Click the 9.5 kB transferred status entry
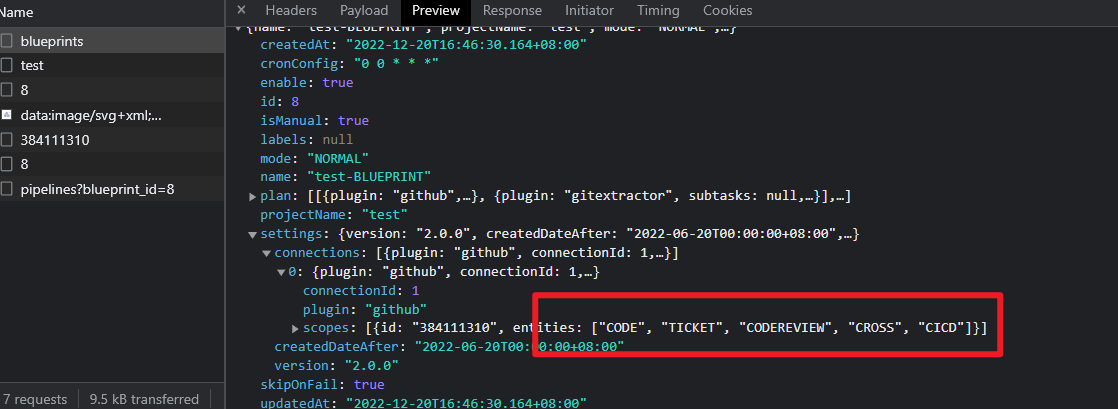Viewport: 1118px width, 409px height. (144, 400)
